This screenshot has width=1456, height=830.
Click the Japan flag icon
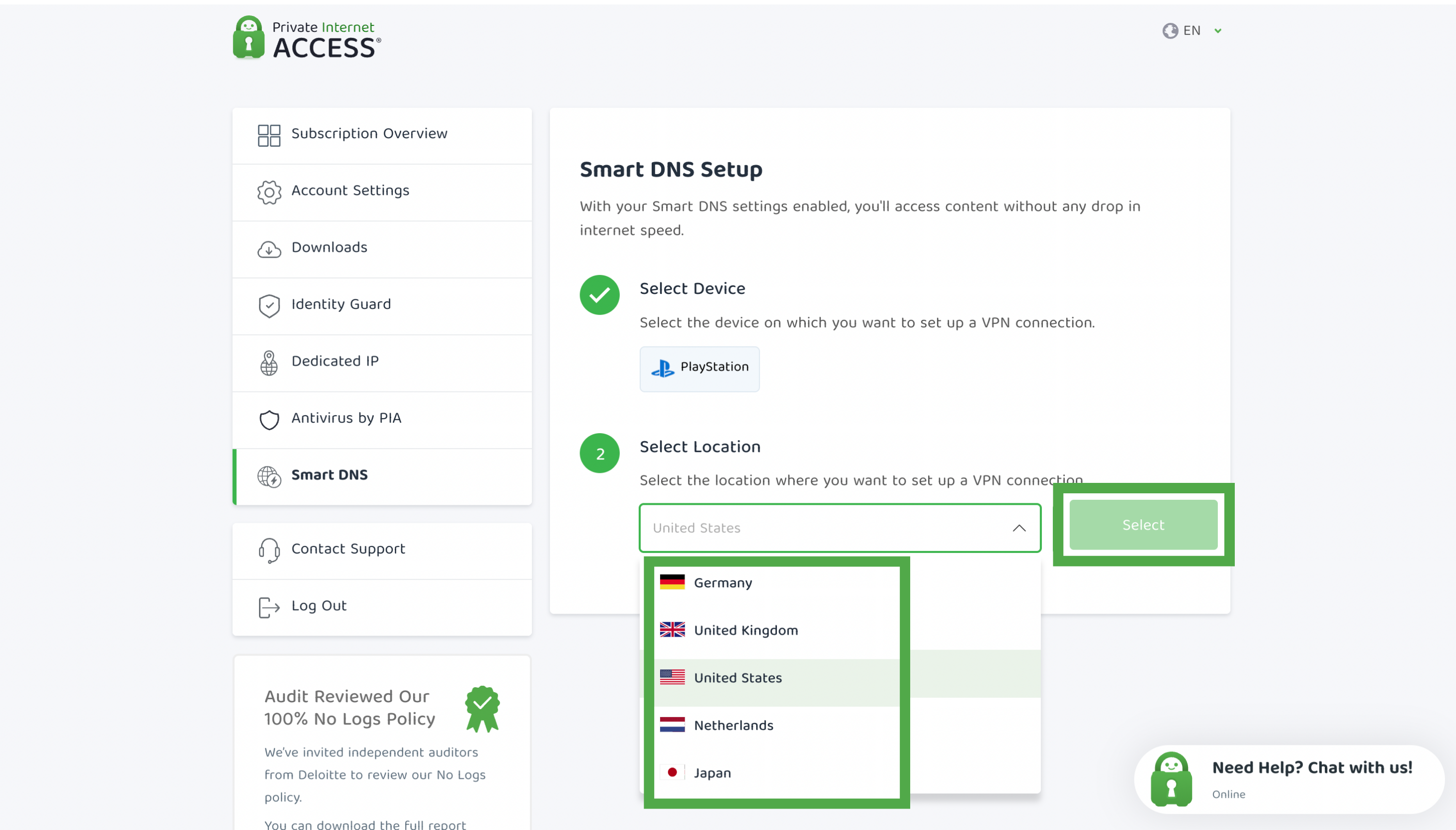pyautogui.click(x=672, y=772)
